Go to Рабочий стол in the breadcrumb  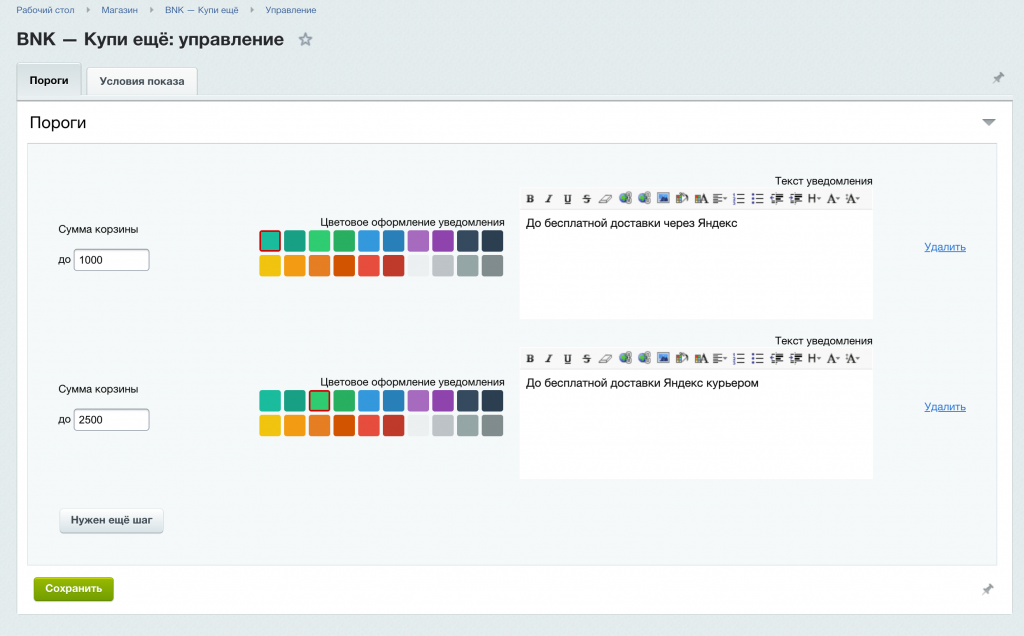pyautogui.click(x=45, y=10)
